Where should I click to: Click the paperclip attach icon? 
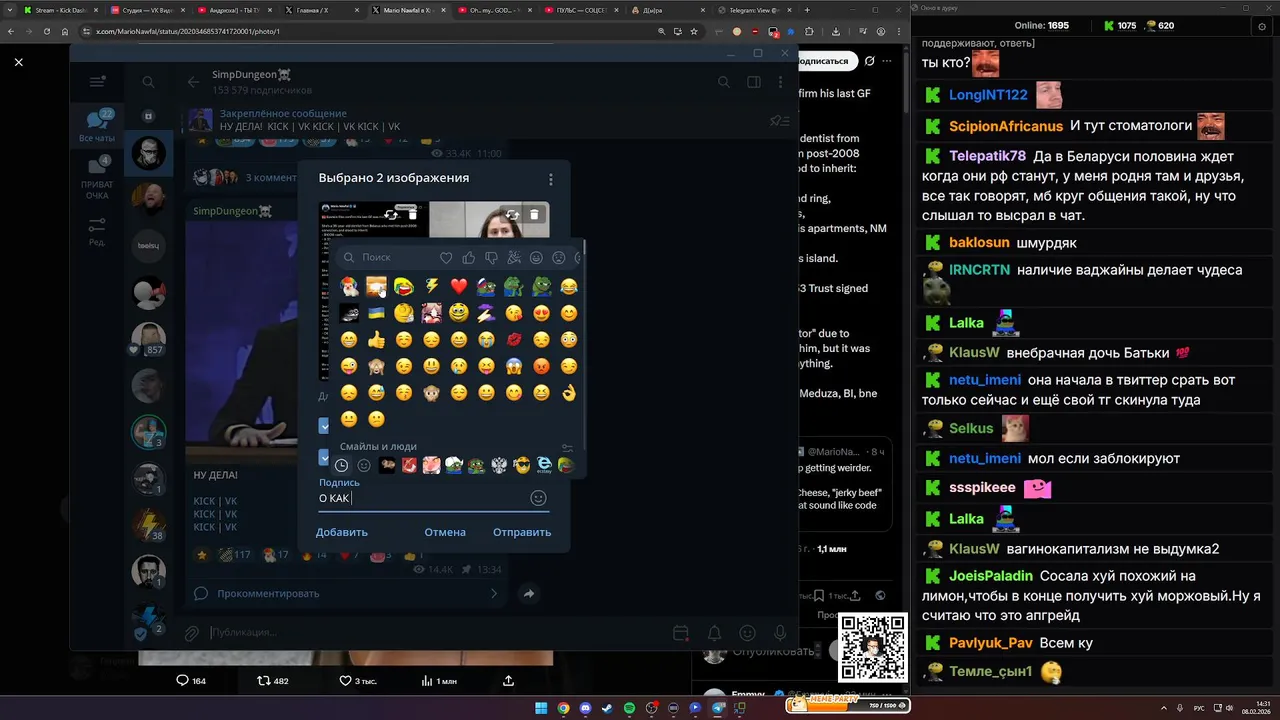click(x=191, y=632)
